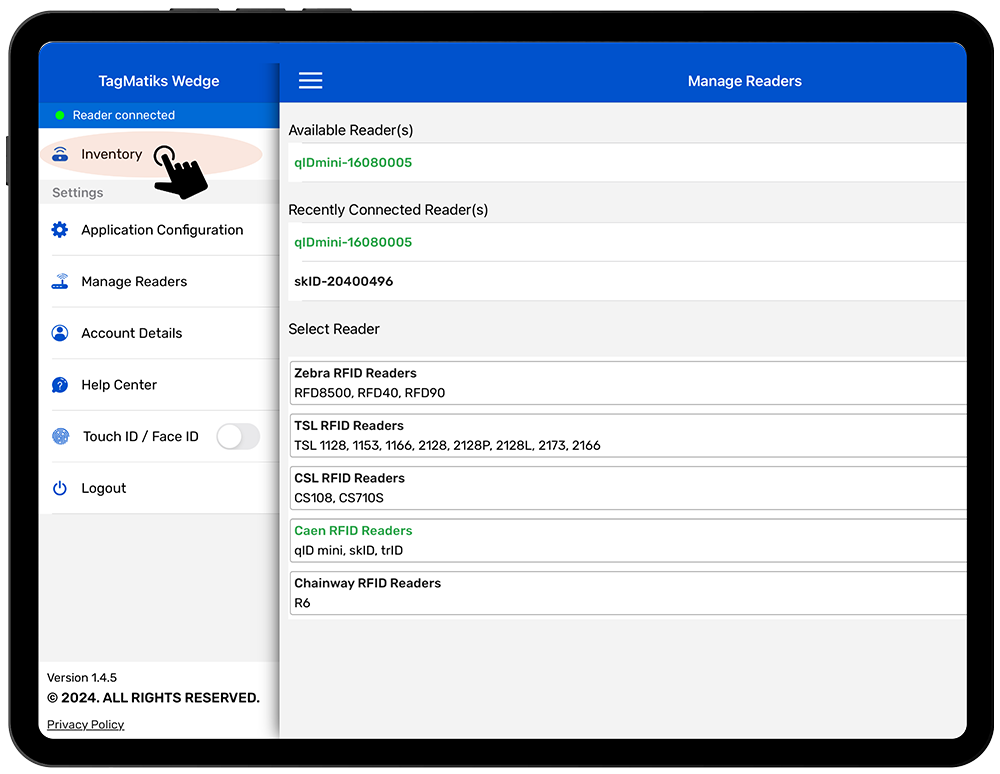Click the fingerprint Touch ID icon

61,437
